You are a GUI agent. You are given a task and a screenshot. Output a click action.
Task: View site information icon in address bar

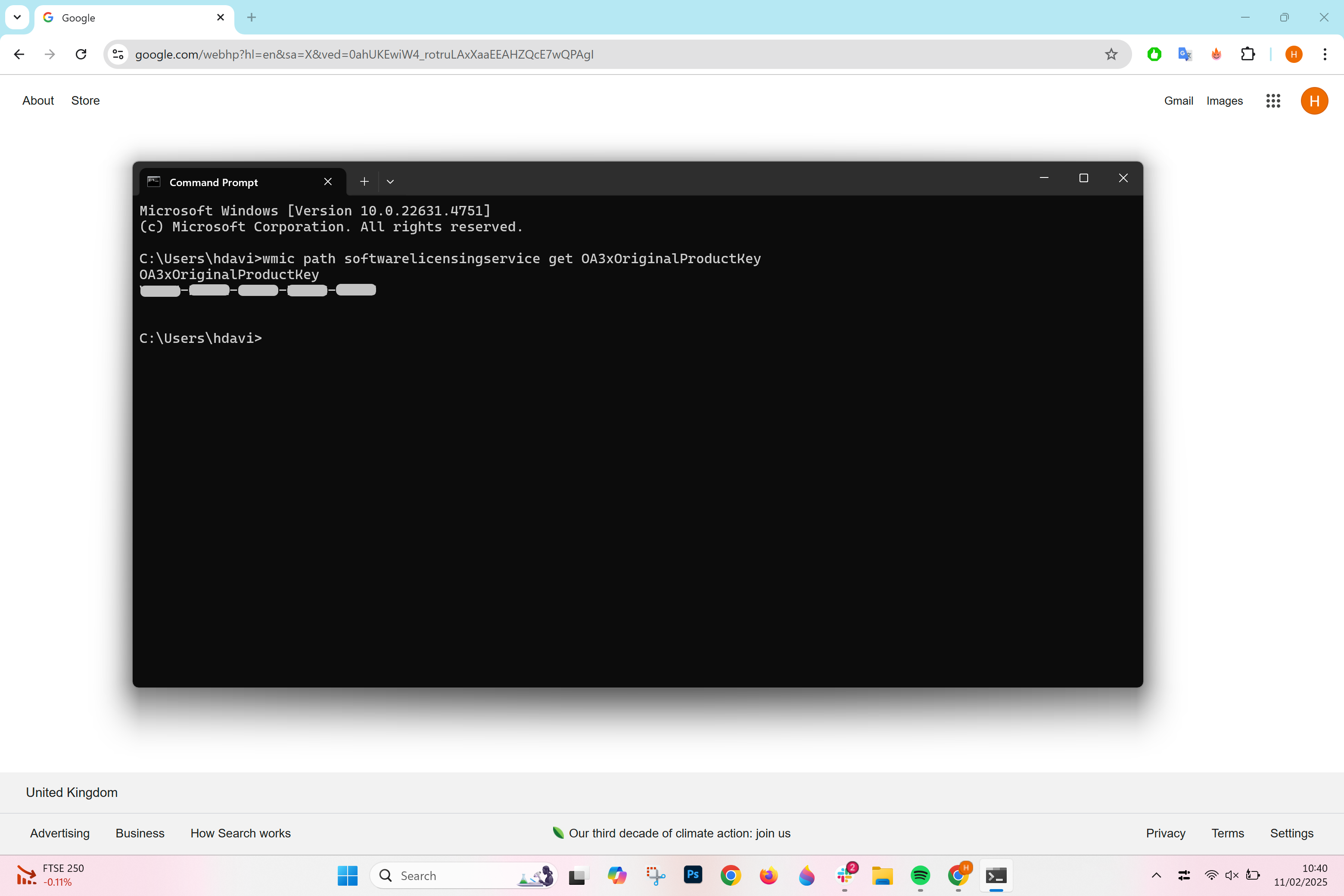click(x=118, y=54)
